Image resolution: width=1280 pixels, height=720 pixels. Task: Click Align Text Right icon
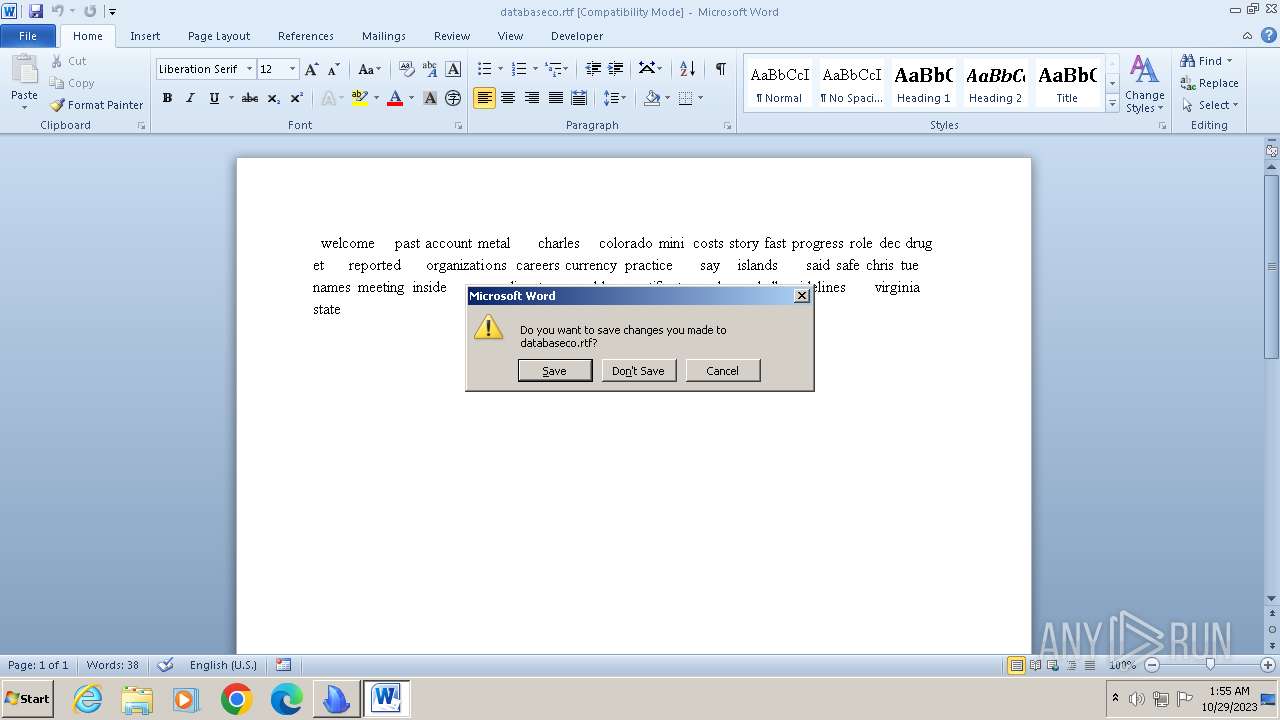(532, 98)
